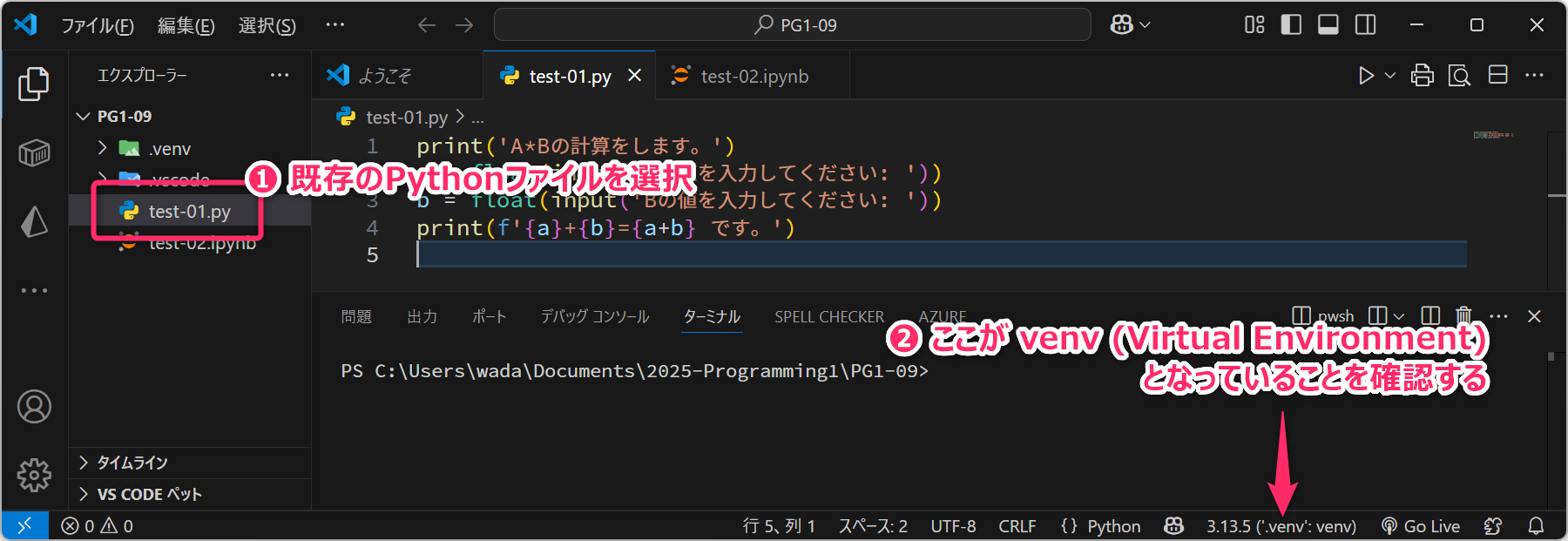Toggle the bottom panel layout button
The image size is (1568, 541).
point(1328,25)
